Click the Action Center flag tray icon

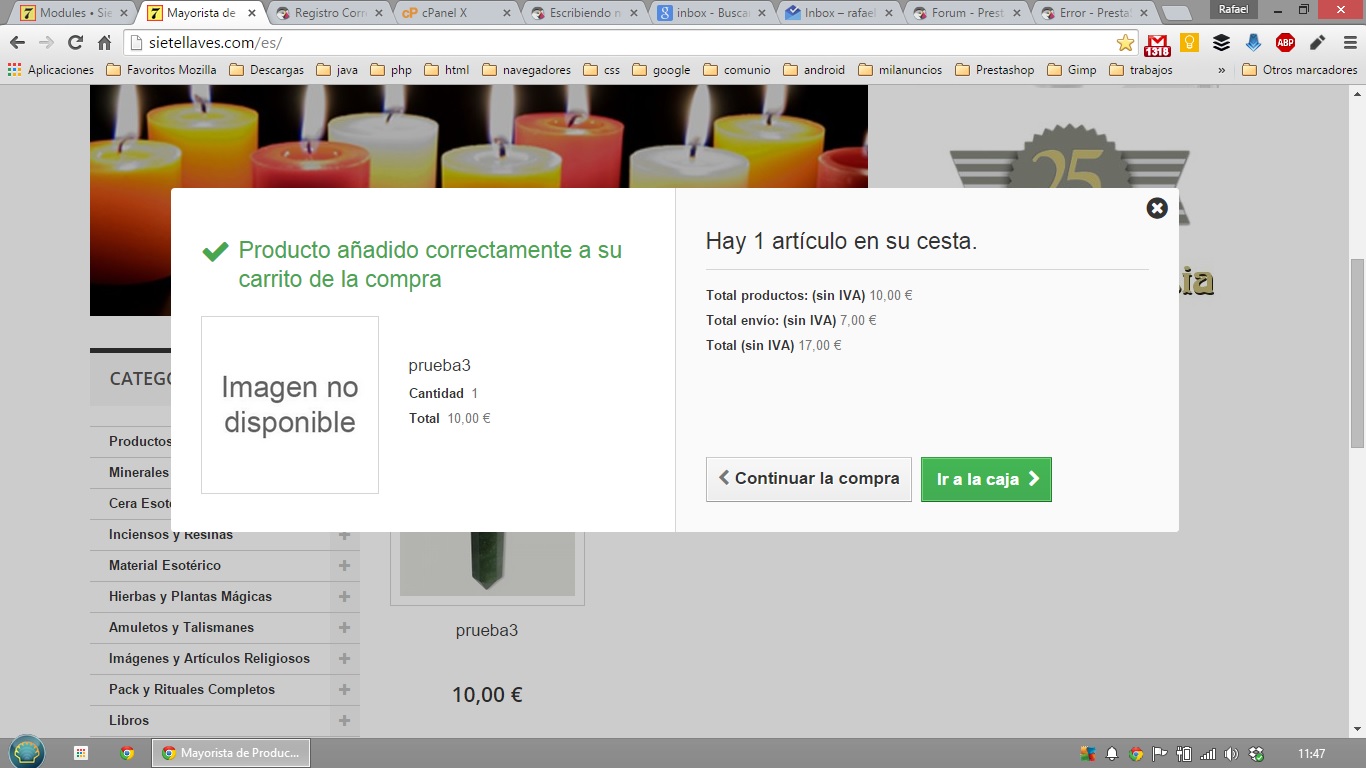point(1160,753)
